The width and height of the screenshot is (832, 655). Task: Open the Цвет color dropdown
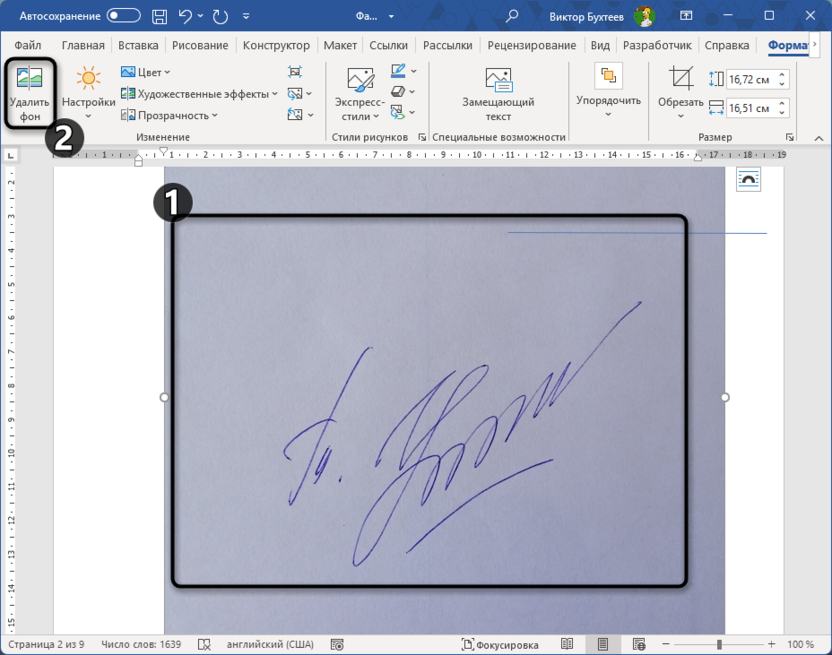click(145, 72)
